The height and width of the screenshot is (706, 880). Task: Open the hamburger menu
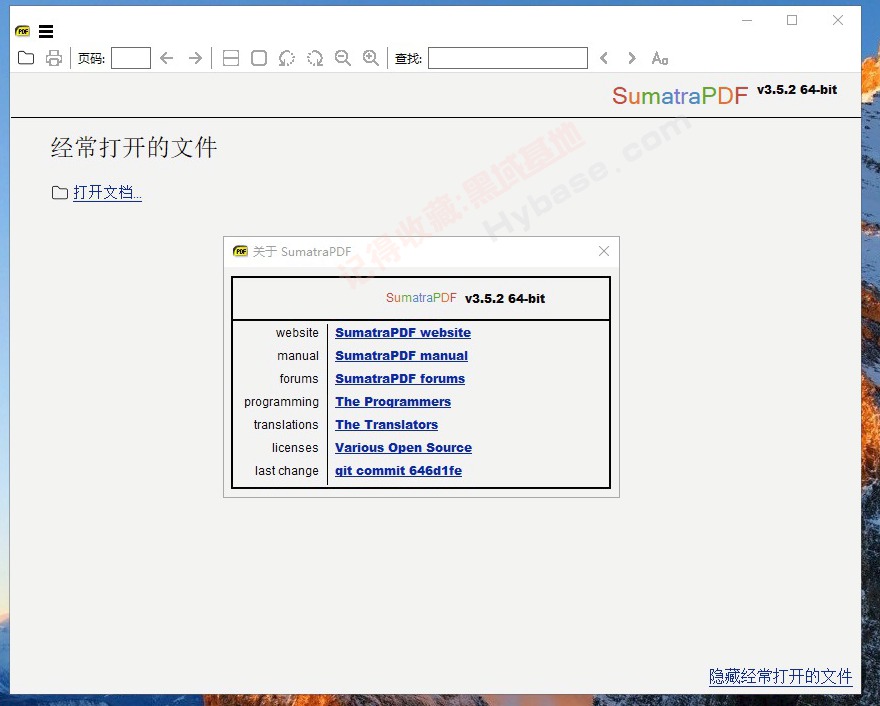coord(46,31)
